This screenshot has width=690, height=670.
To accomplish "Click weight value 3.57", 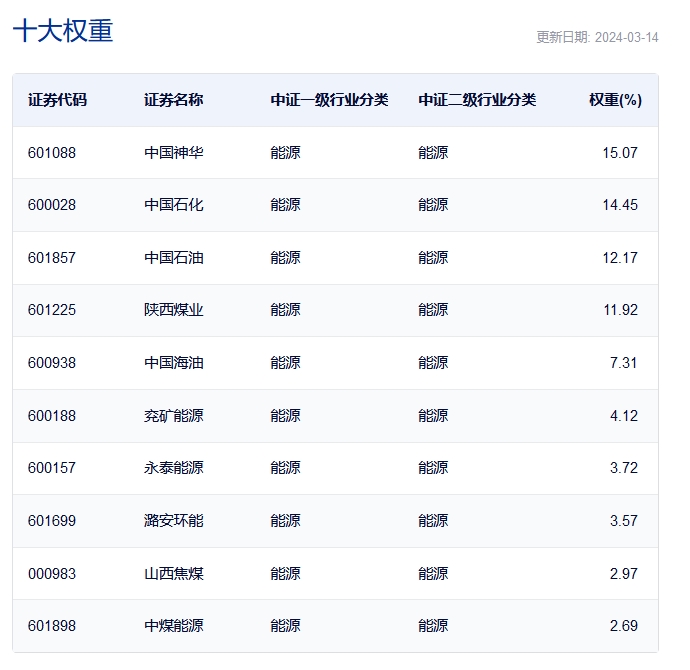I will pos(624,520).
